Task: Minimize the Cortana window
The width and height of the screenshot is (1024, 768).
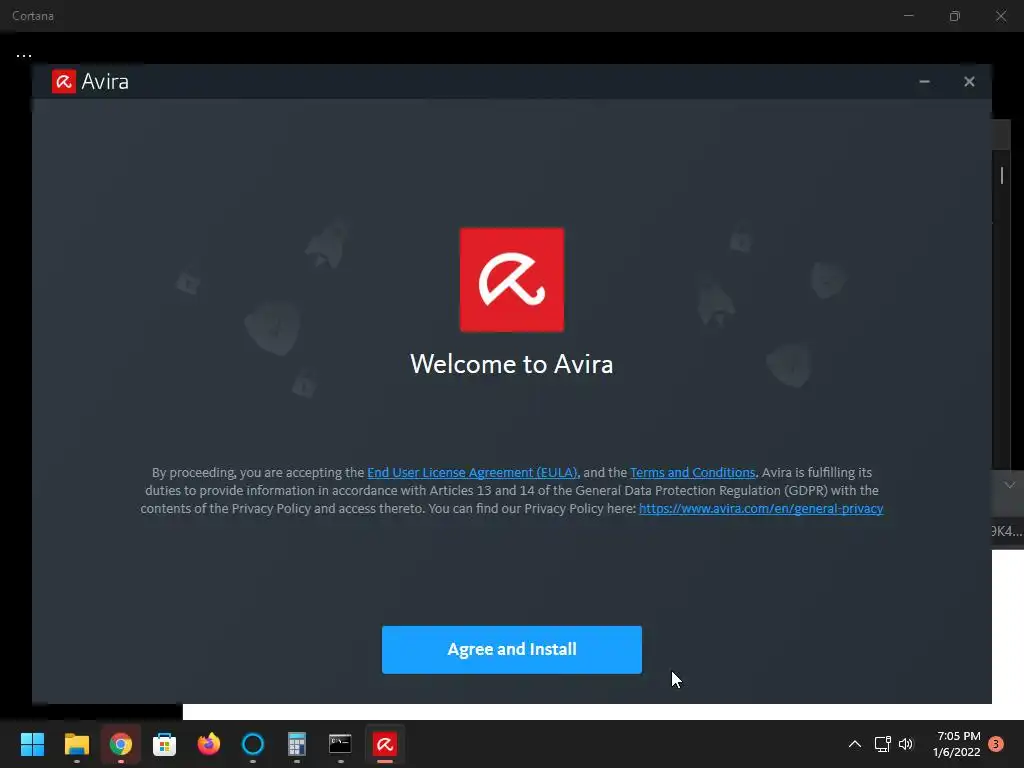Action: point(908,16)
